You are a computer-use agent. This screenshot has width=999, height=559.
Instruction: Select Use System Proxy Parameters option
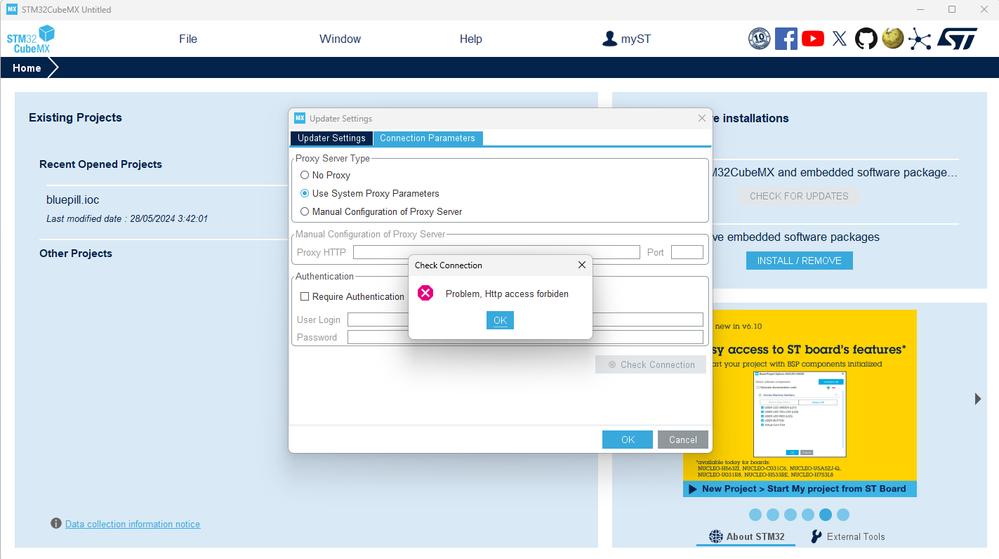pos(305,193)
